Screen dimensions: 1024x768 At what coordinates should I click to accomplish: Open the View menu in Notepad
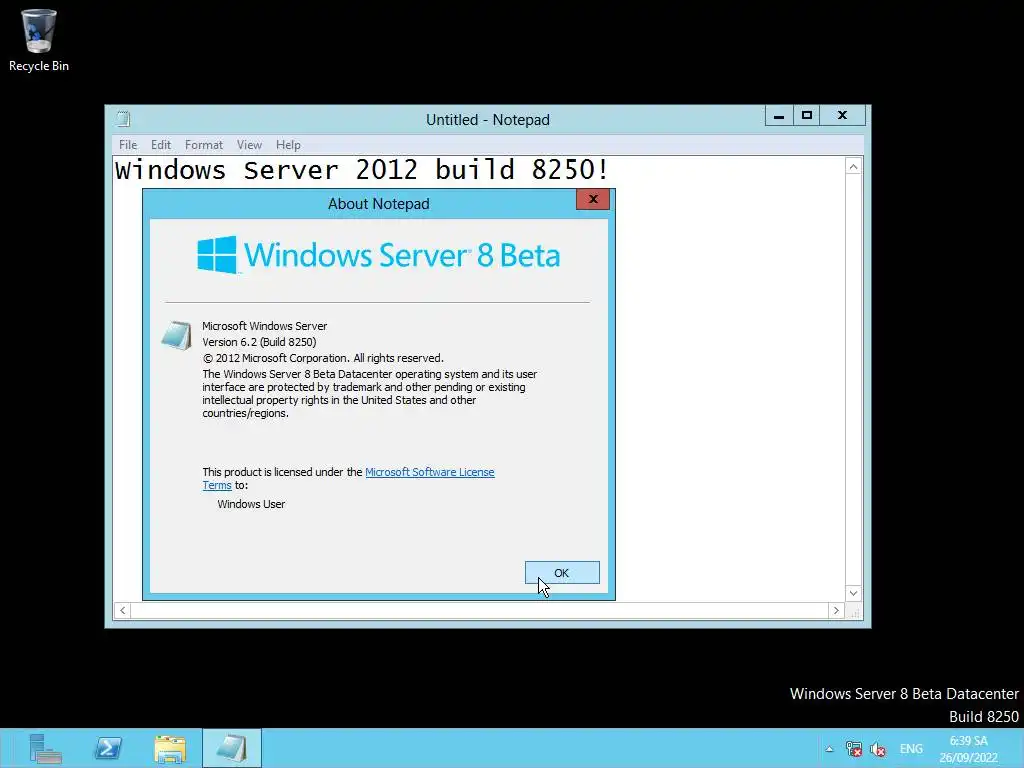click(249, 145)
